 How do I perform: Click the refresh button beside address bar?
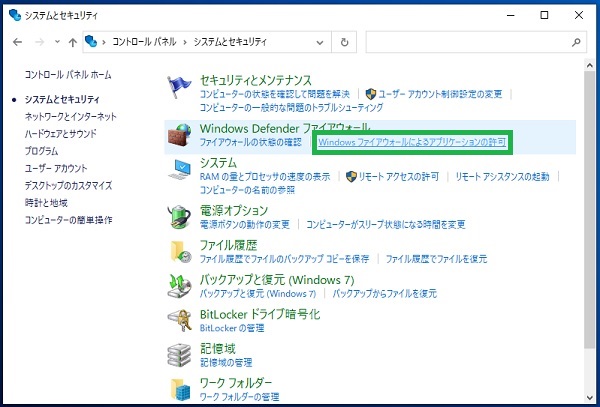click(x=344, y=42)
